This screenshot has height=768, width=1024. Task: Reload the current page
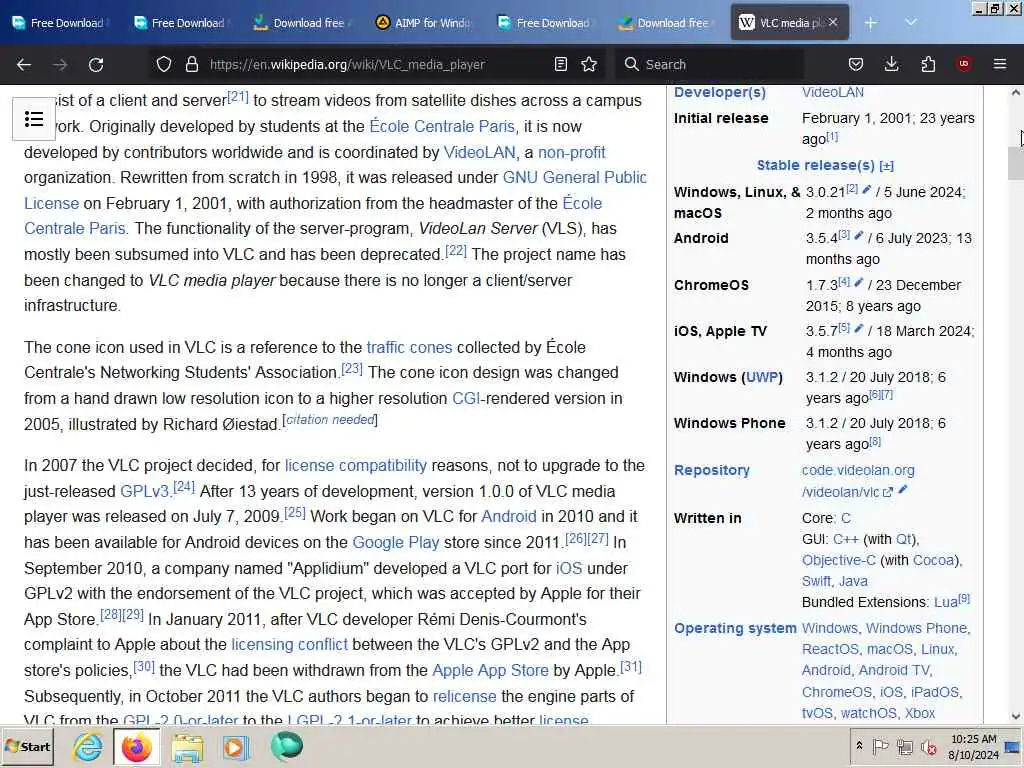pyautogui.click(x=96, y=64)
